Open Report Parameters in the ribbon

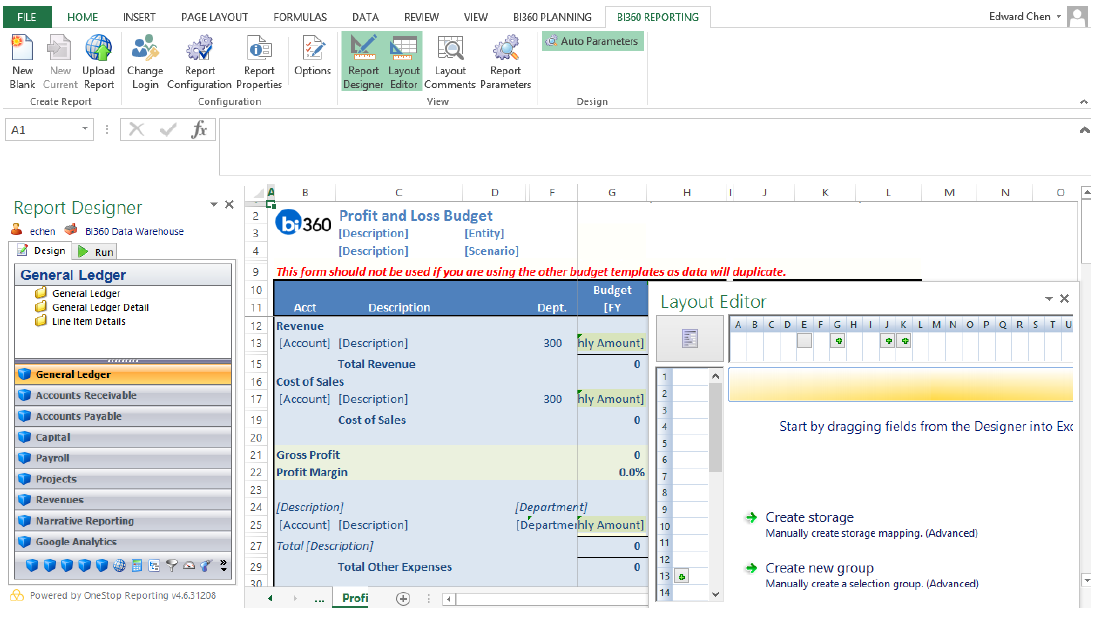(505, 62)
